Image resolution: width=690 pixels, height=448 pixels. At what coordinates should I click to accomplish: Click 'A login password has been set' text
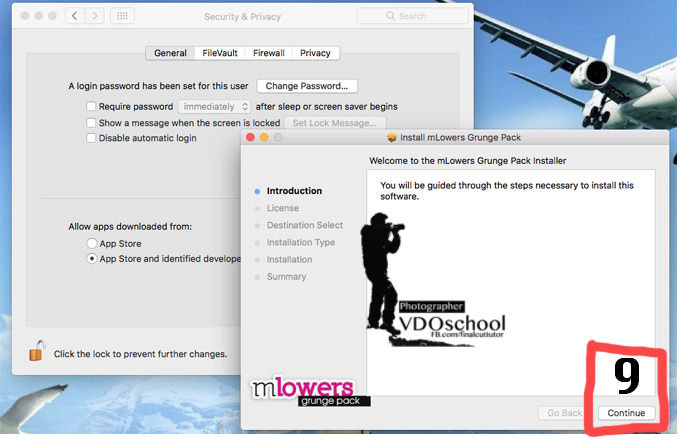(158, 86)
